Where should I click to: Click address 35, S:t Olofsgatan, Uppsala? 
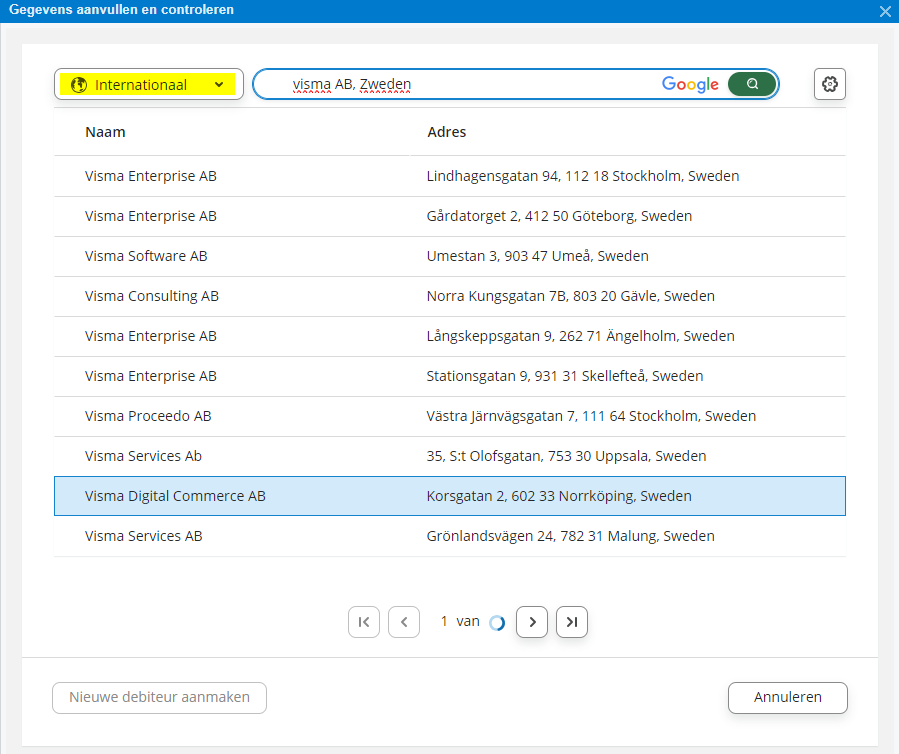566,456
